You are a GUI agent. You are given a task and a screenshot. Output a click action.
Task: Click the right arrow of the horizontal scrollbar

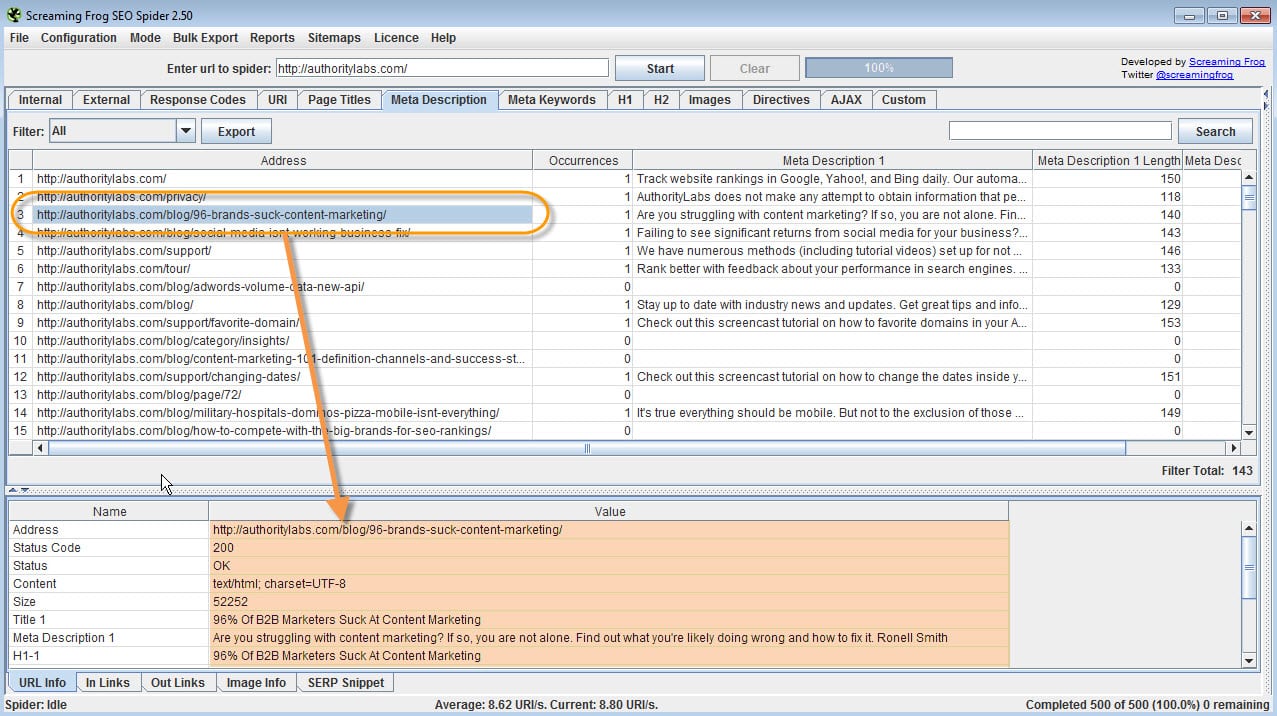(1233, 449)
